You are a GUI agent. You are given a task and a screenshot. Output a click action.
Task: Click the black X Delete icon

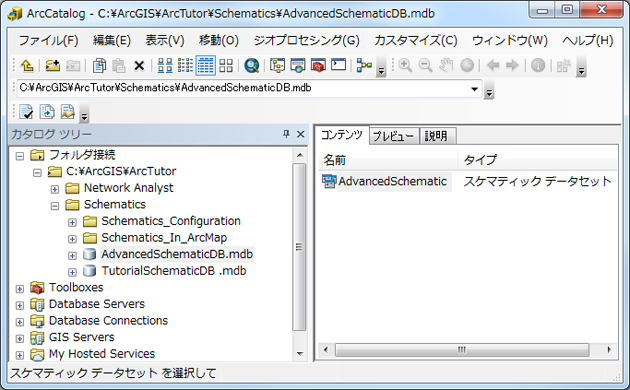pyautogui.click(x=139, y=65)
